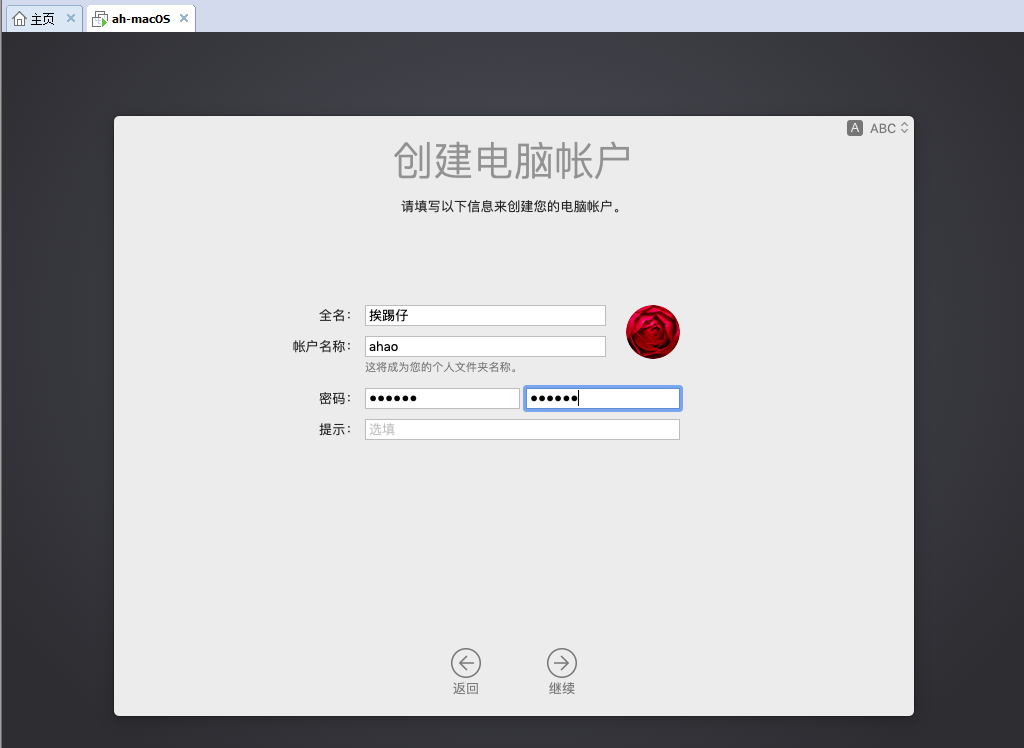Click the 提示 hint field marked 选填
The height and width of the screenshot is (748, 1024).
tap(522, 429)
